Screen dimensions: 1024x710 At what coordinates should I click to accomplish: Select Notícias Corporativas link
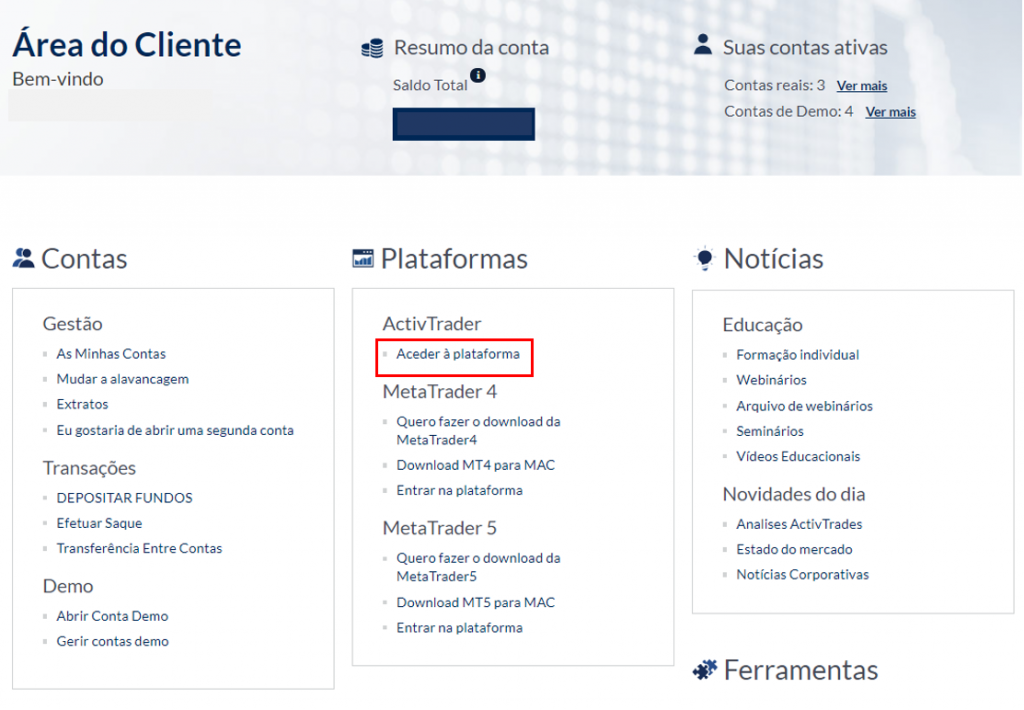803,575
